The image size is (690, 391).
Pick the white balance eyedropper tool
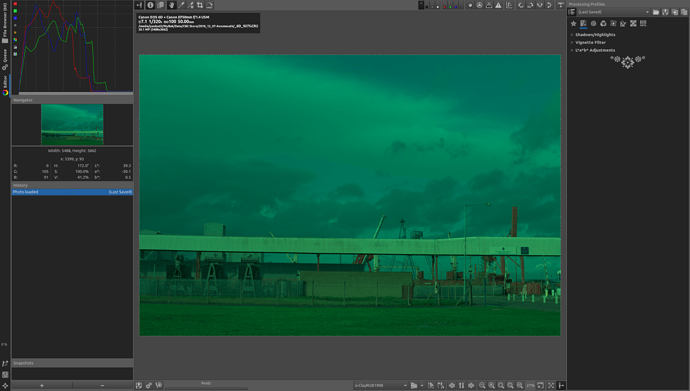point(181,5)
